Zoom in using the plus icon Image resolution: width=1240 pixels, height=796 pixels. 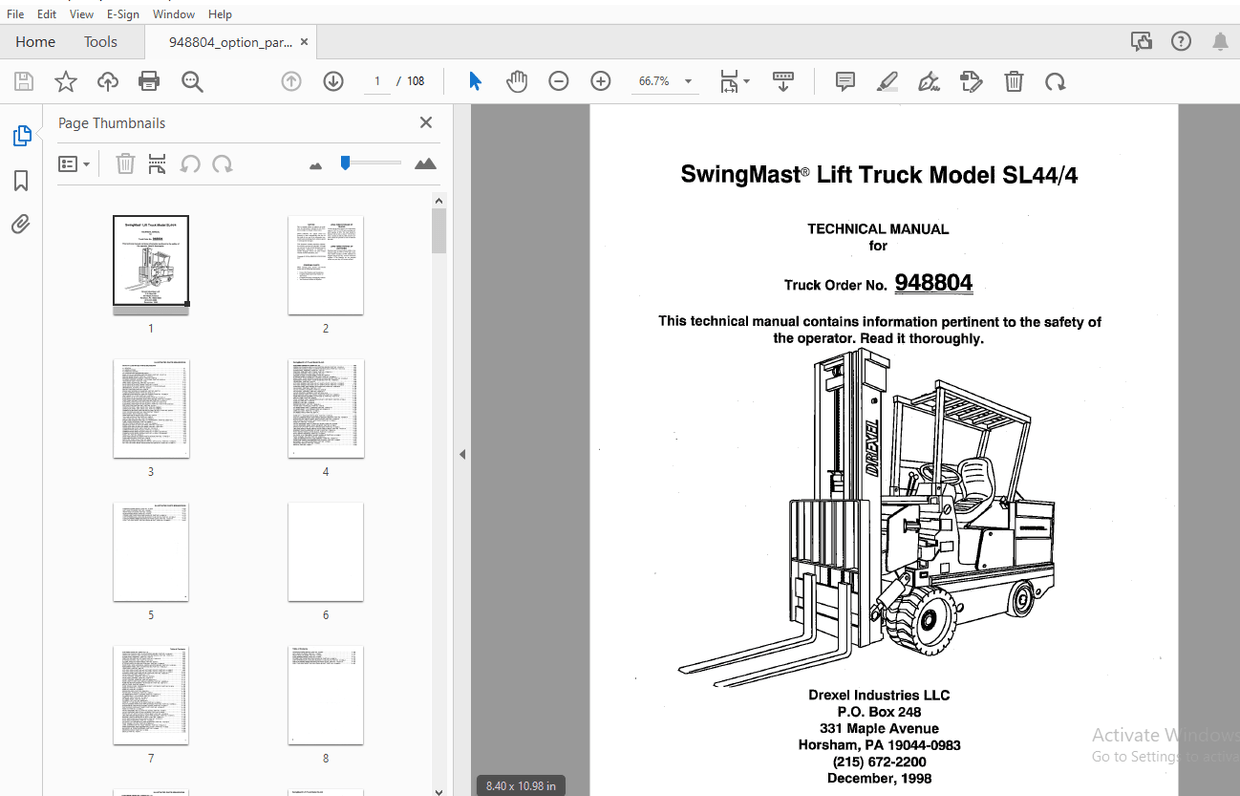point(600,81)
